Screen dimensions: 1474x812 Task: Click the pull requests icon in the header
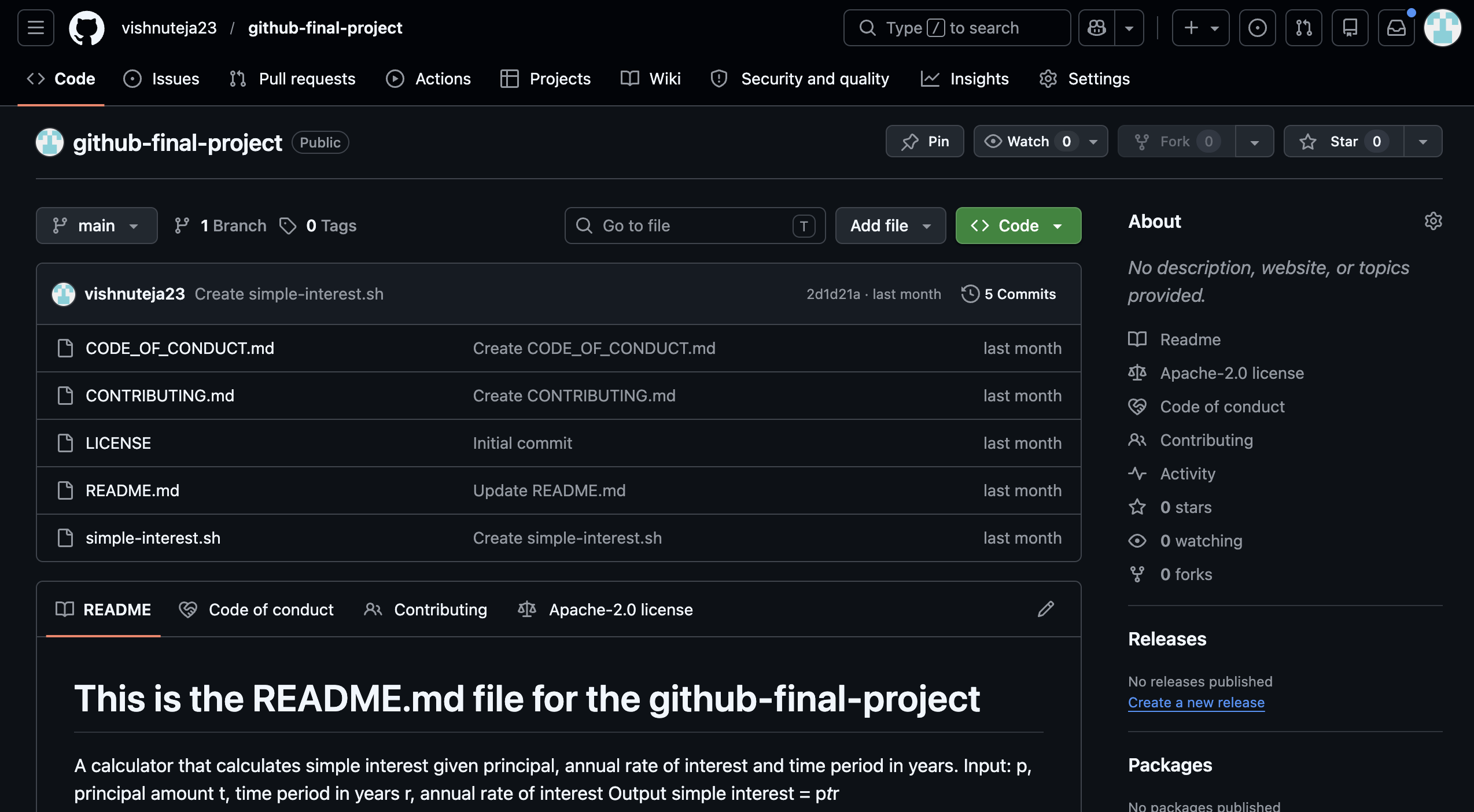(x=1303, y=28)
